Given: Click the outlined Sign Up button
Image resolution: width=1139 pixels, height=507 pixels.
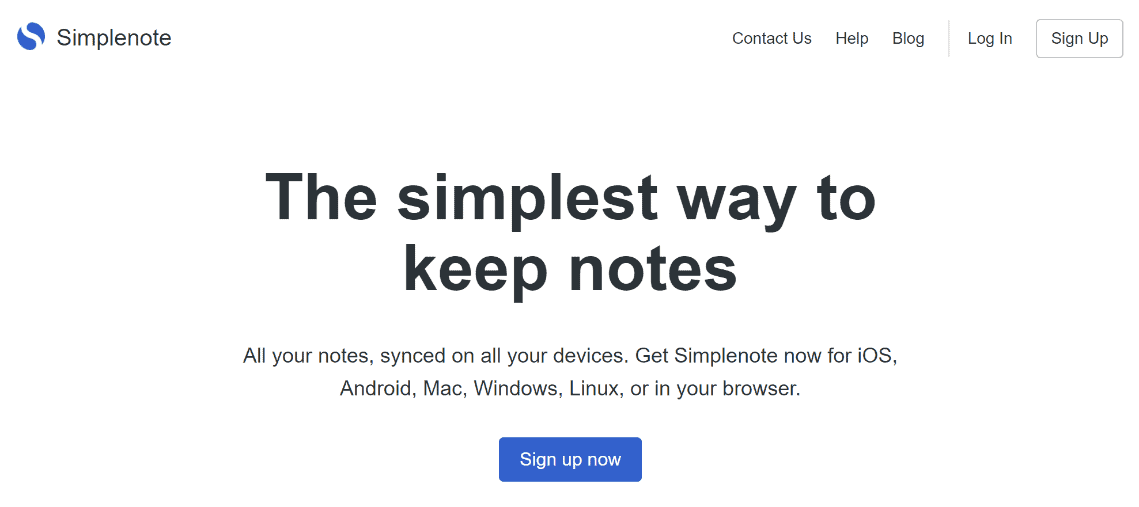Looking at the screenshot, I should pos(1079,38).
